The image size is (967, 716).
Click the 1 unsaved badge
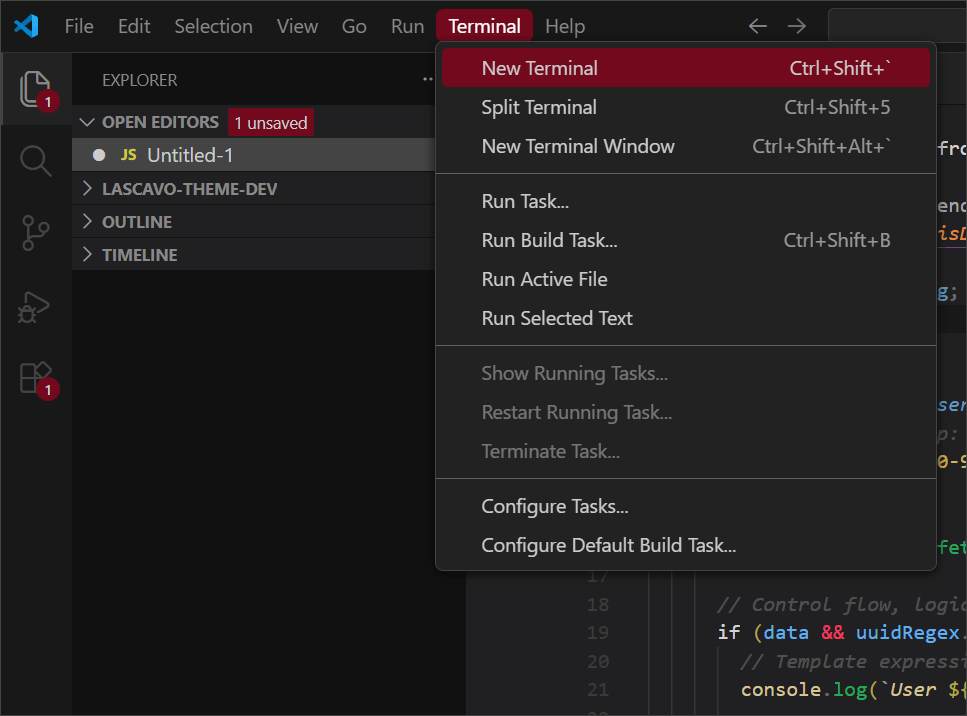click(271, 122)
